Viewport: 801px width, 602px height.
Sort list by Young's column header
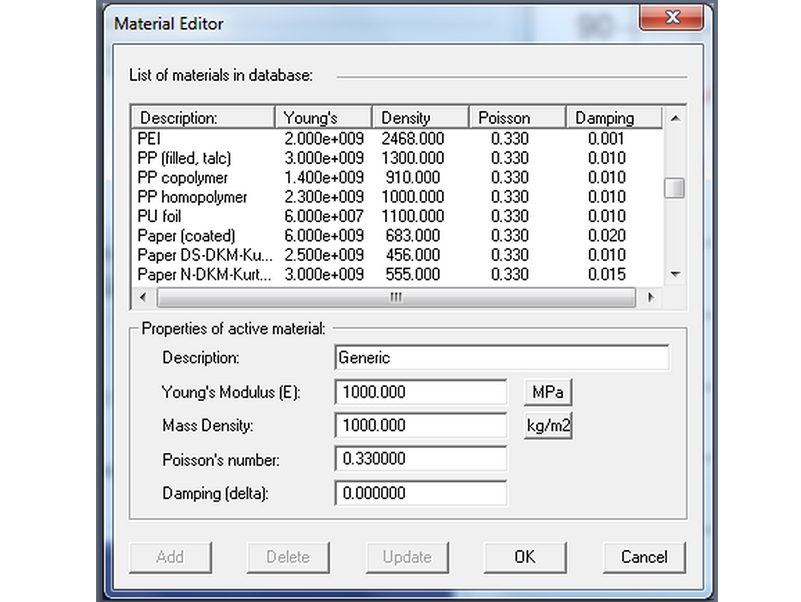(322, 118)
